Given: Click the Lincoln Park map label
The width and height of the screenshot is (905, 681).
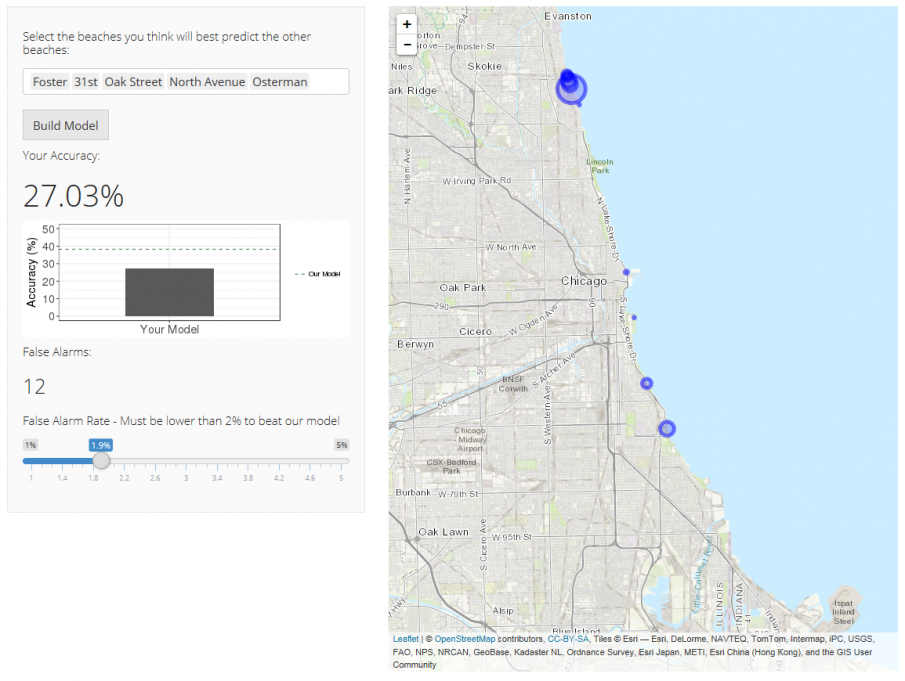Looking at the screenshot, I should tap(600, 166).
